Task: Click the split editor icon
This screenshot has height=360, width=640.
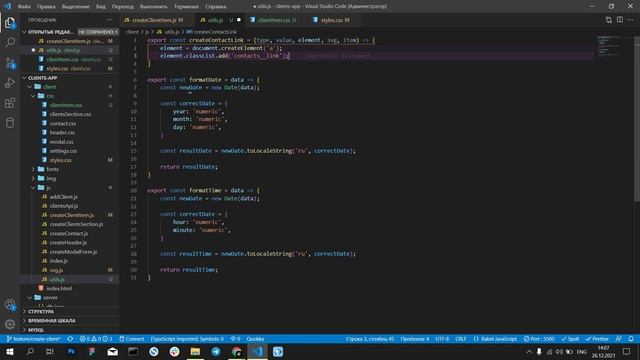Action: (x=620, y=20)
